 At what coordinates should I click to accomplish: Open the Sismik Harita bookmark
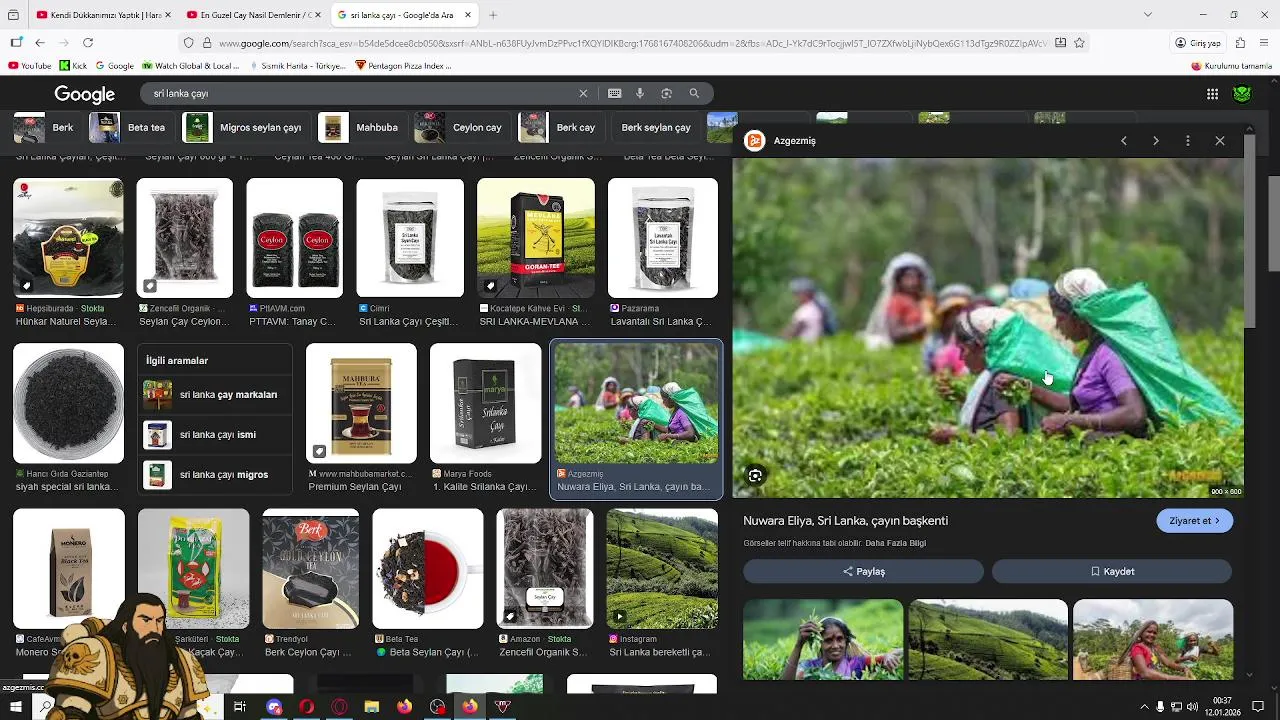pyautogui.click(x=296, y=66)
